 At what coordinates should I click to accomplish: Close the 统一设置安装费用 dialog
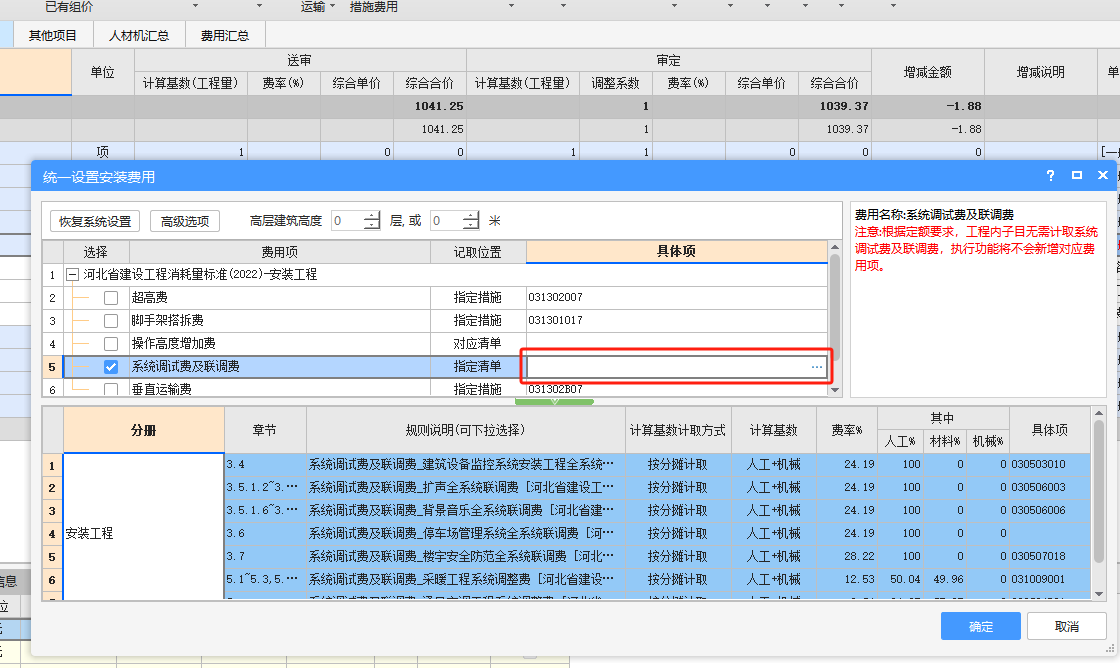[1103, 176]
